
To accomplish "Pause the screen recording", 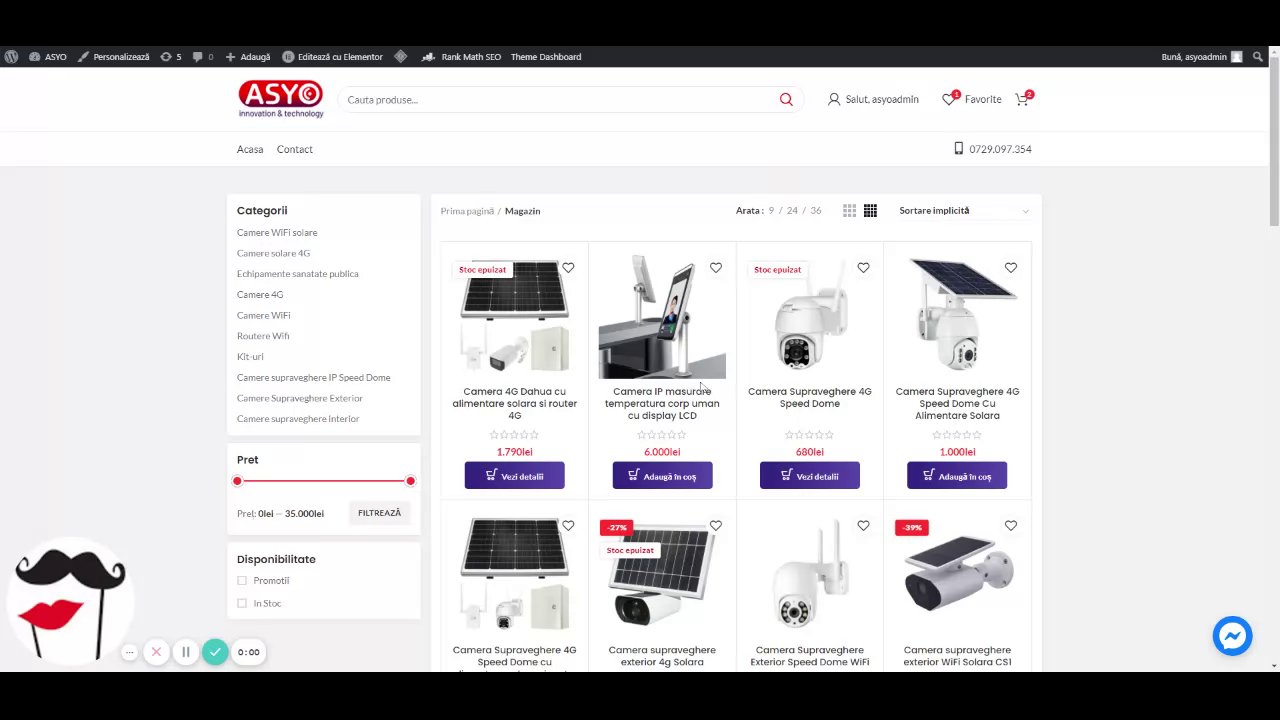I will pos(185,652).
